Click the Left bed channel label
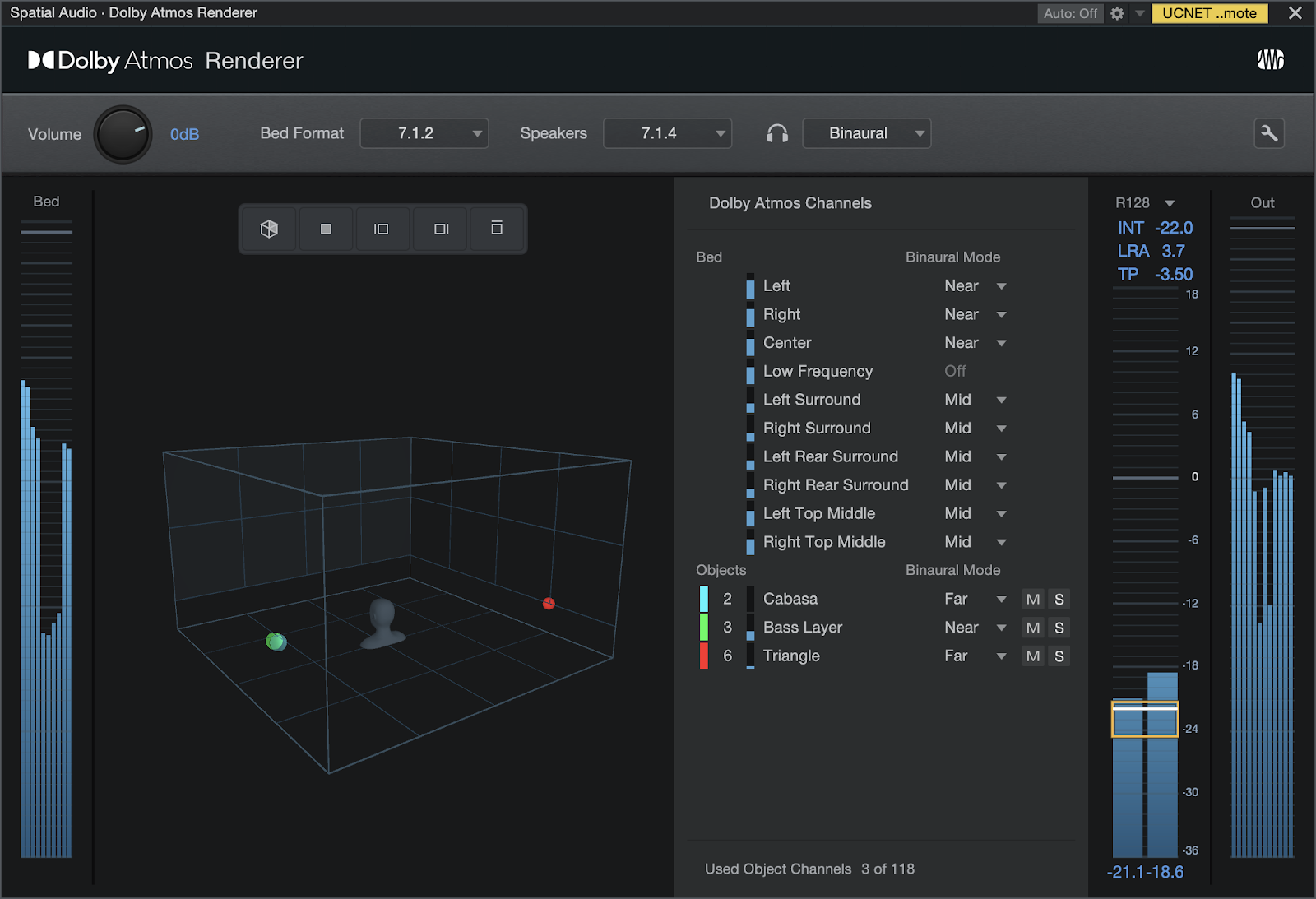Viewport: 1316px width, 899px height. tap(776, 286)
